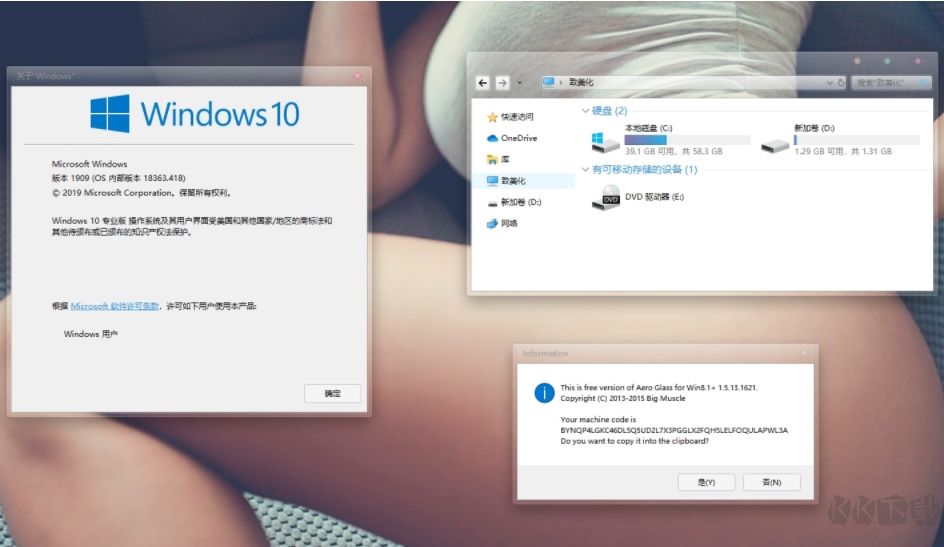This screenshot has width=944, height=547.
Task: Select 致美化 computer icon in sidebar
Action: click(492, 181)
